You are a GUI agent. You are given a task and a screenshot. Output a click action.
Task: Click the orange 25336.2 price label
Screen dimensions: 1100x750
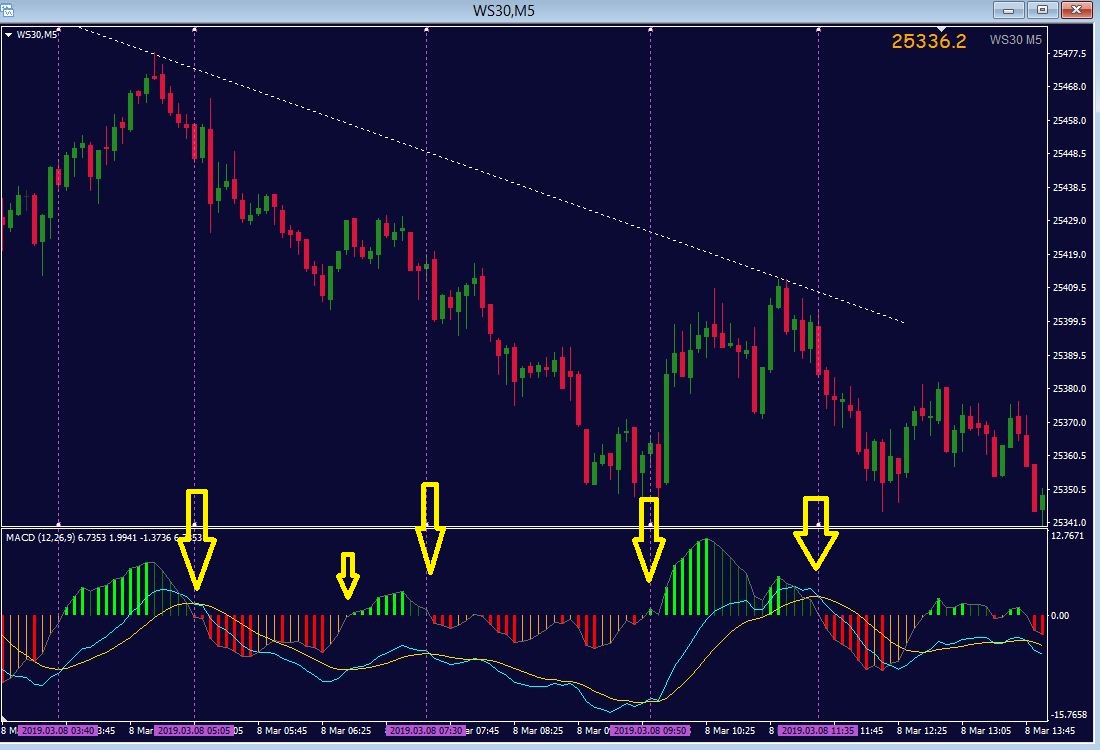coord(929,41)
